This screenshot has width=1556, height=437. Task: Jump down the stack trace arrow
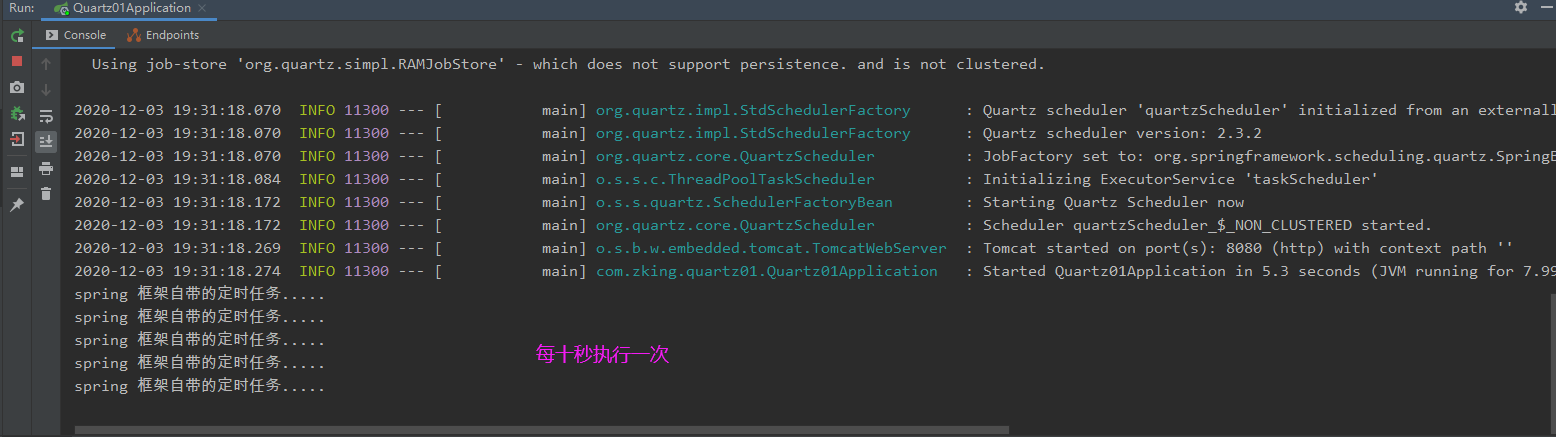tap(46, 90)
